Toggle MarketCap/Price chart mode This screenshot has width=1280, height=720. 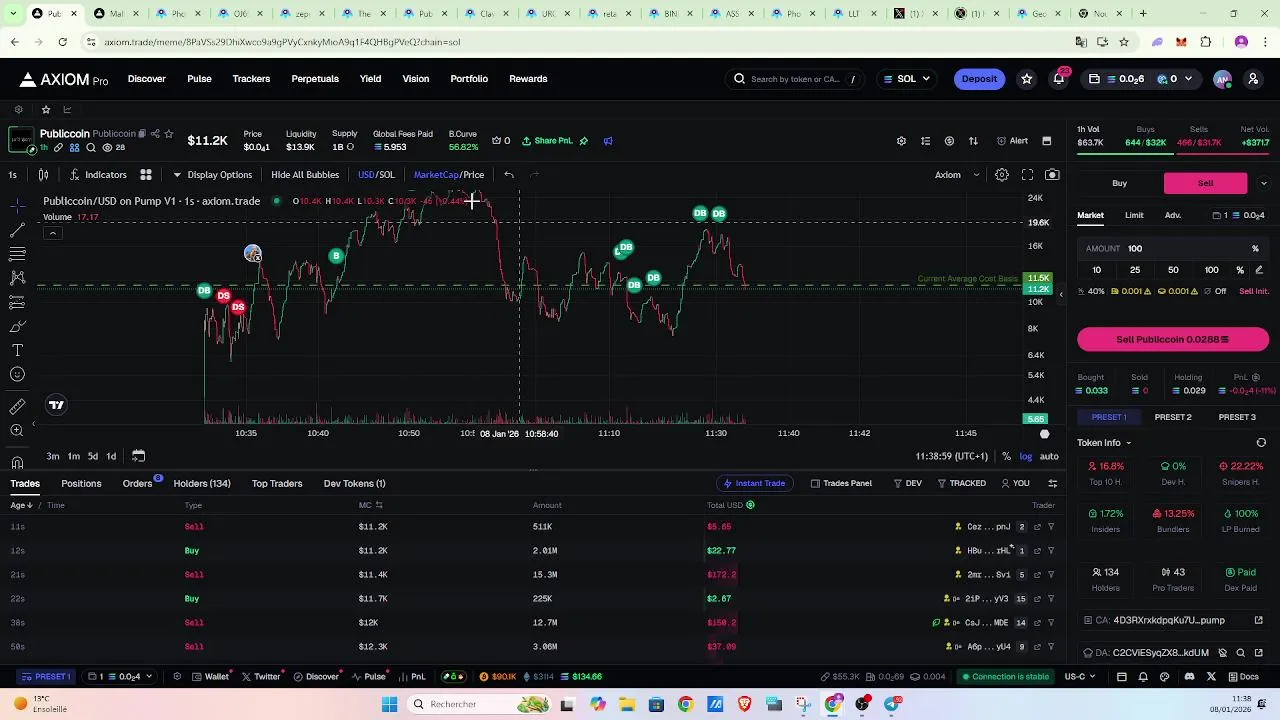tap(449, 175)
